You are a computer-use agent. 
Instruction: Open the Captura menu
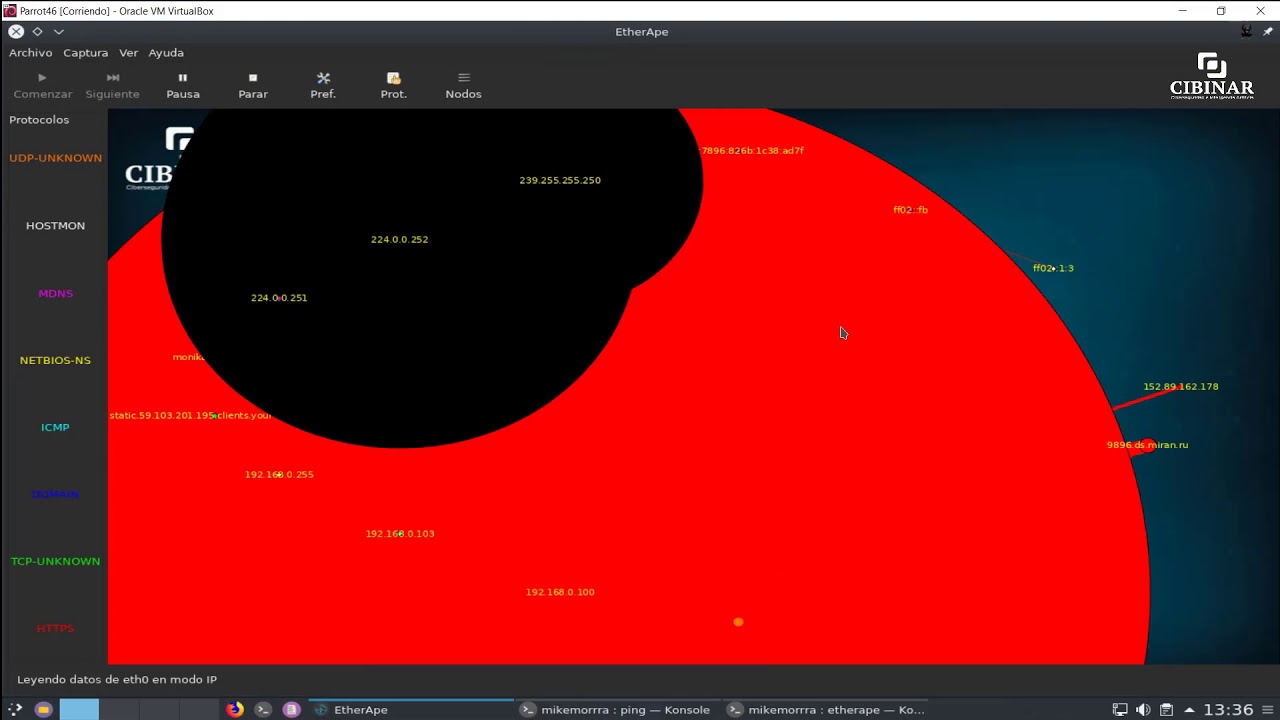[85, 53]
